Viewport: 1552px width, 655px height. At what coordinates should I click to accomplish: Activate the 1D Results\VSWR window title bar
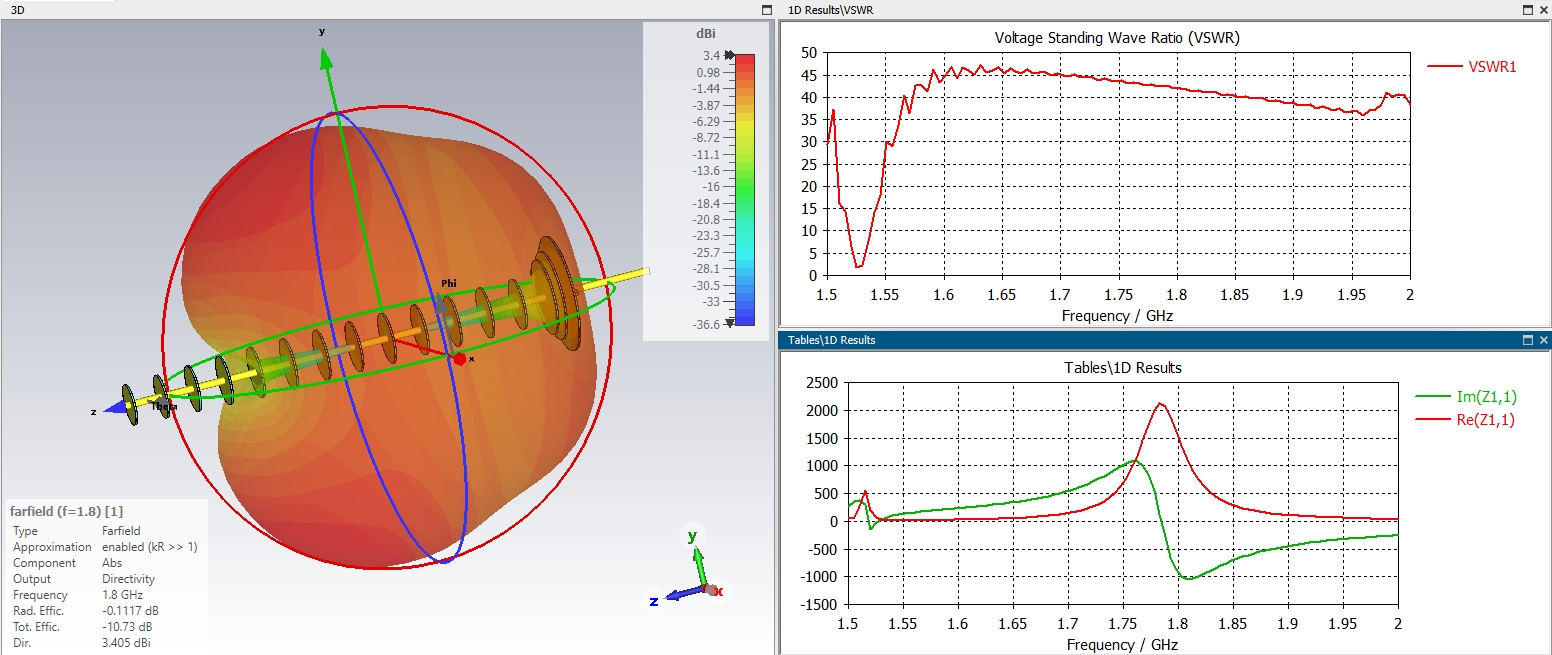(x=1165, y=9)
